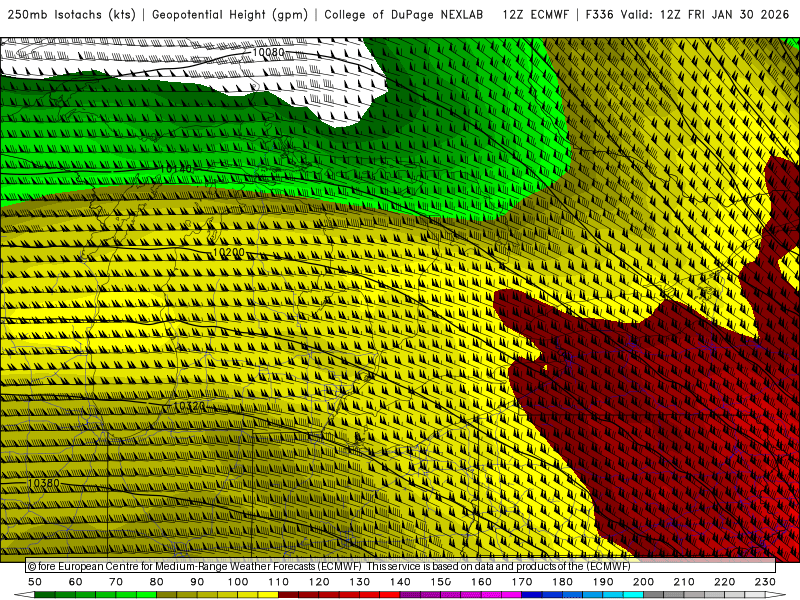Click the 60 value on the legend

[76, 582]
